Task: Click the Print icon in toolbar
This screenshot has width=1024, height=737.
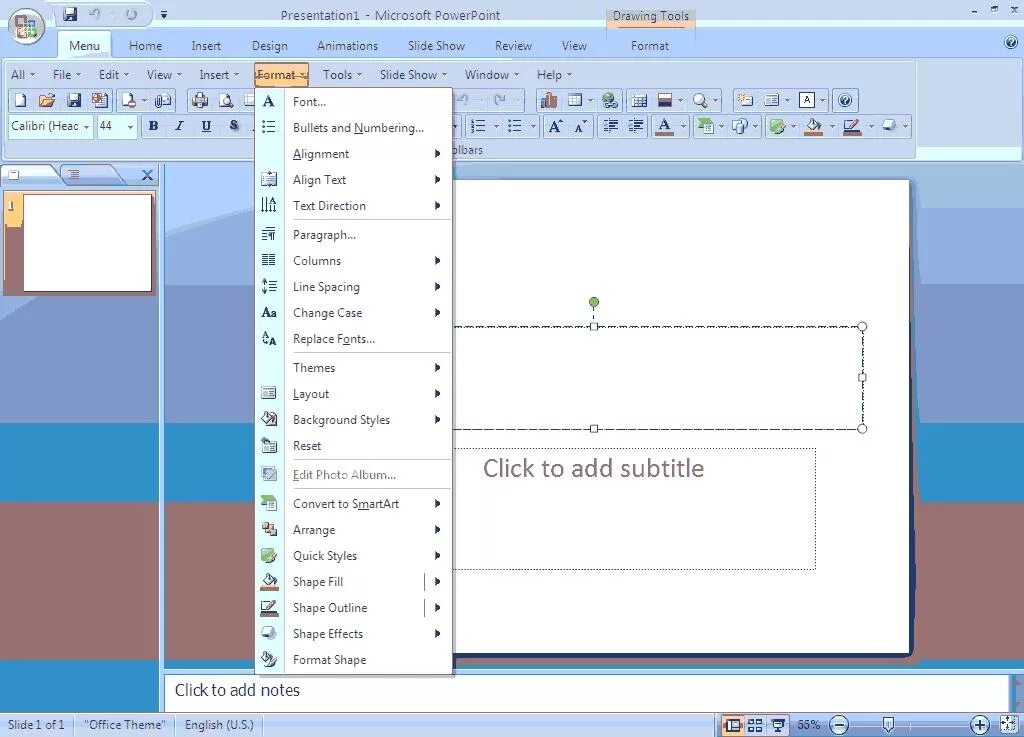Action: 200,101
